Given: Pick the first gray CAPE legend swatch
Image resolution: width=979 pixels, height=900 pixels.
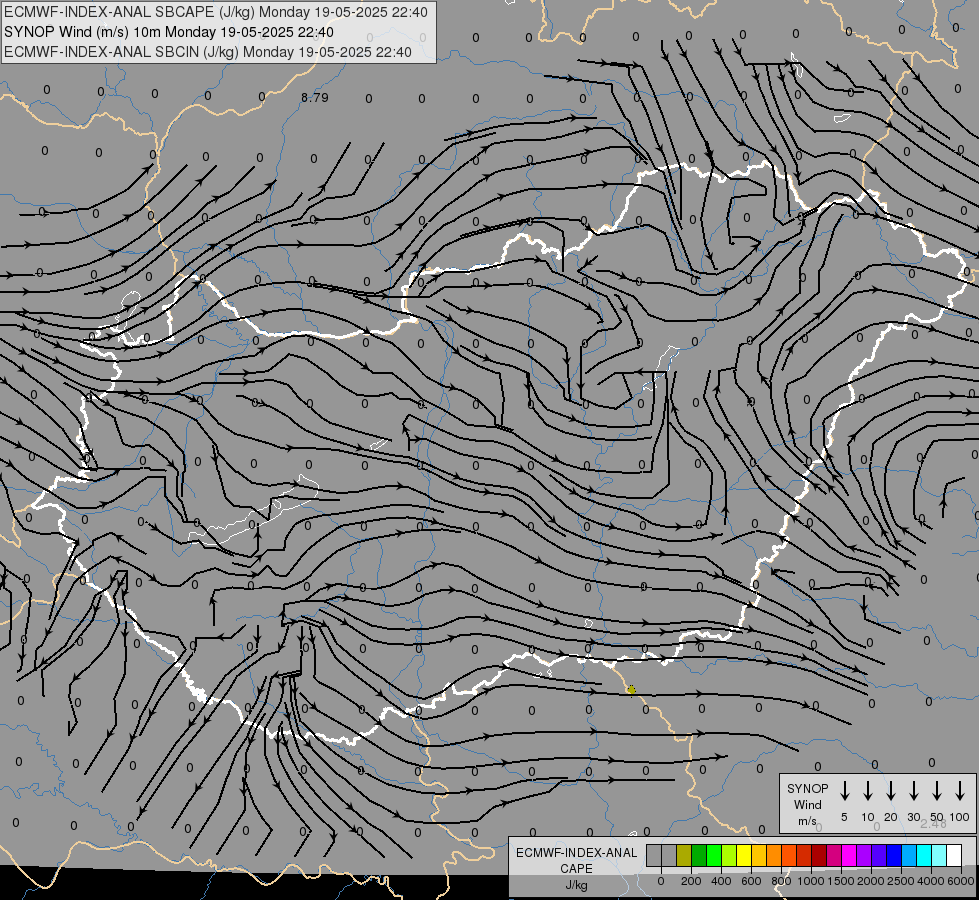Looking at the screenshot, I should coord(654,855).
